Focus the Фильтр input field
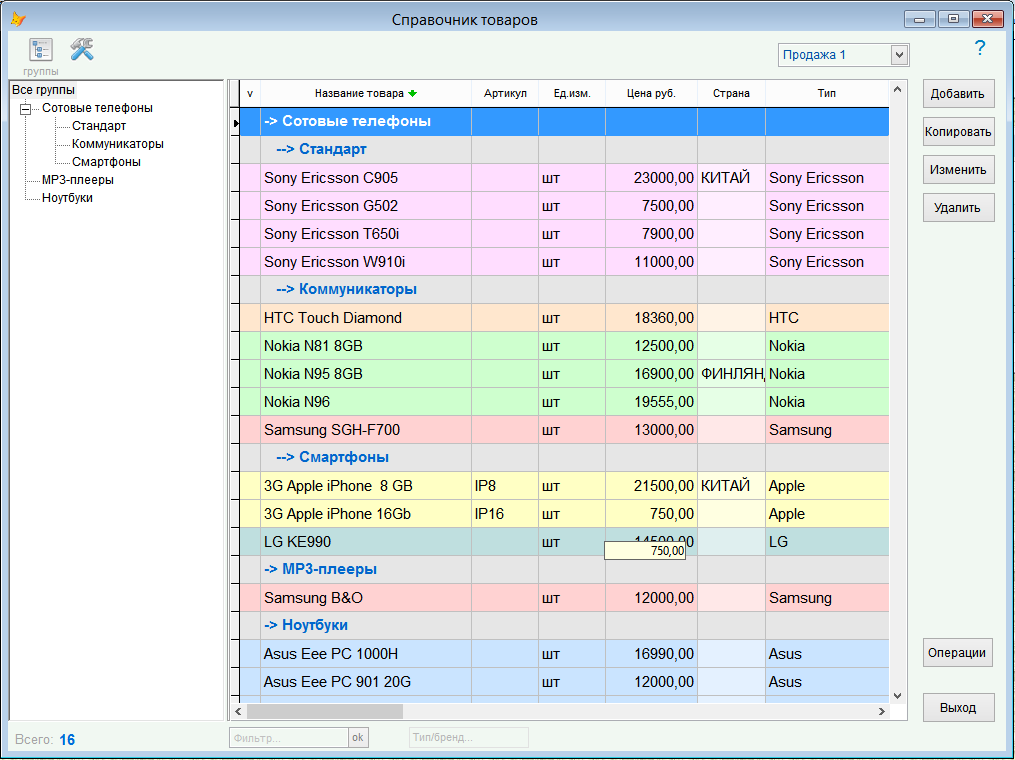1015x760 pixels. 289,737
